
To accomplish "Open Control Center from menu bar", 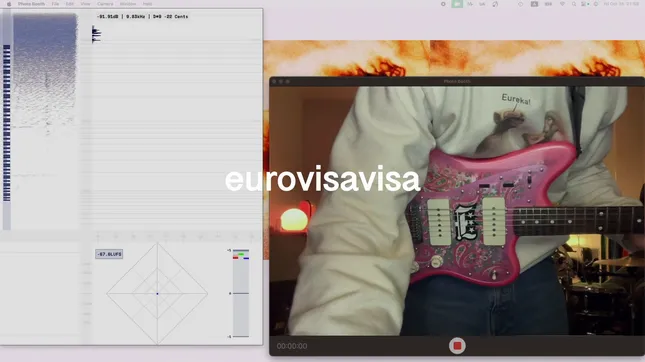I will [x=585, y=4].
